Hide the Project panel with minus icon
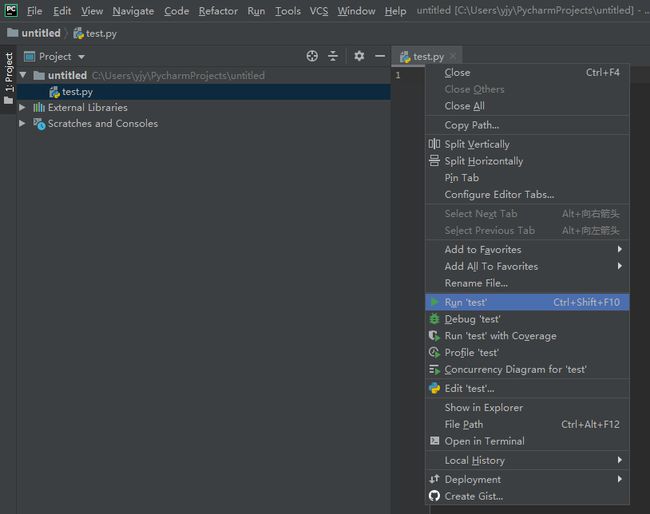Viewport: 650px width, 514px height. pyautogui.click(x=380, y=56)
